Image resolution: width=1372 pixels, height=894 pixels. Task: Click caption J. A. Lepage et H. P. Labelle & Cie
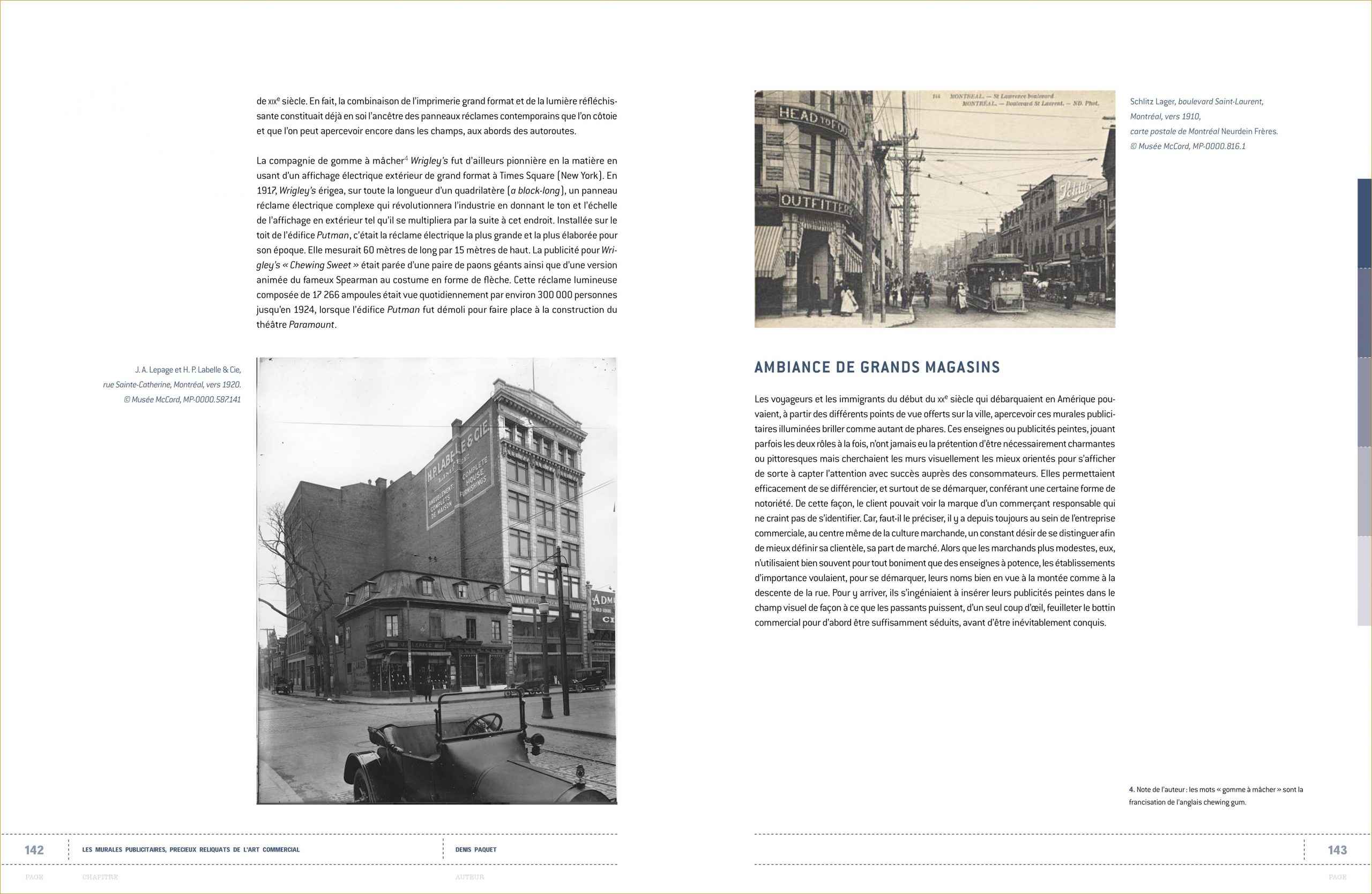188,370
